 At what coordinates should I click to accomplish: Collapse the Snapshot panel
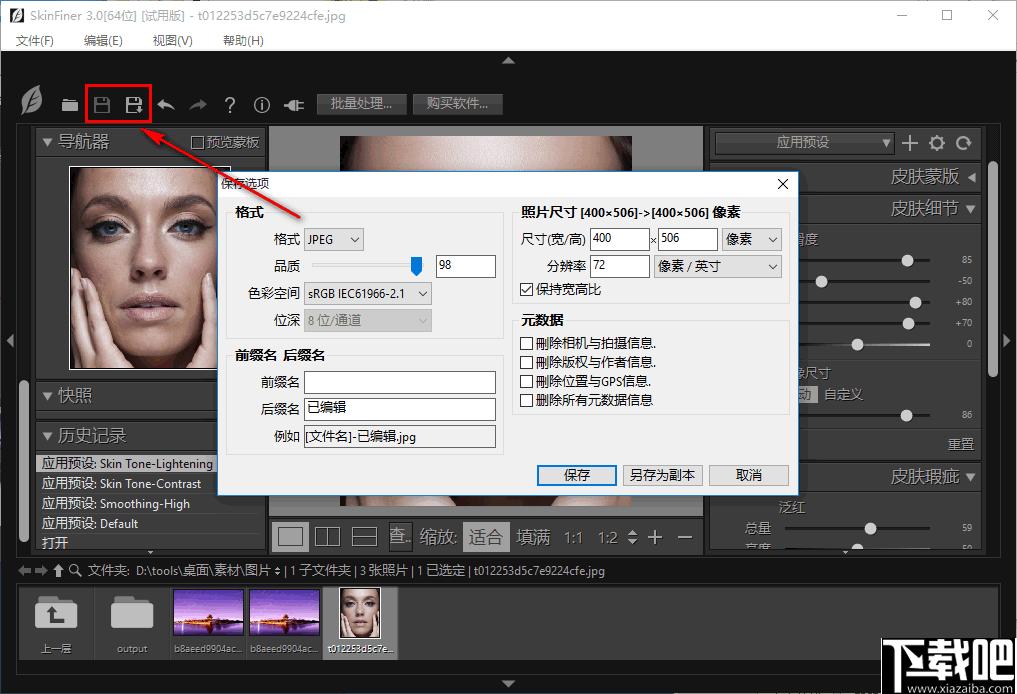47,395
